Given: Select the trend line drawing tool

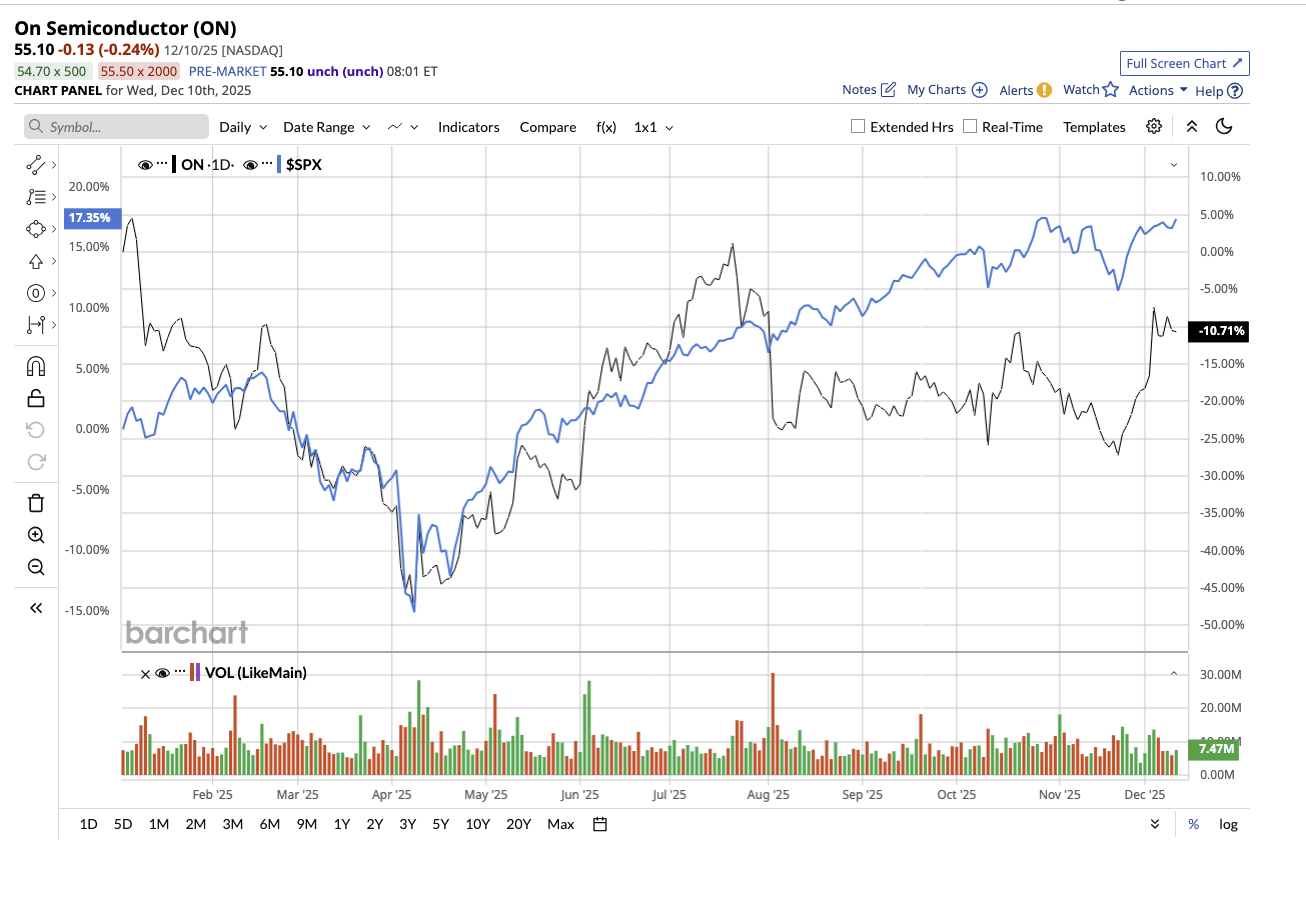Looking at the screenshot, I should click(36, 164).
